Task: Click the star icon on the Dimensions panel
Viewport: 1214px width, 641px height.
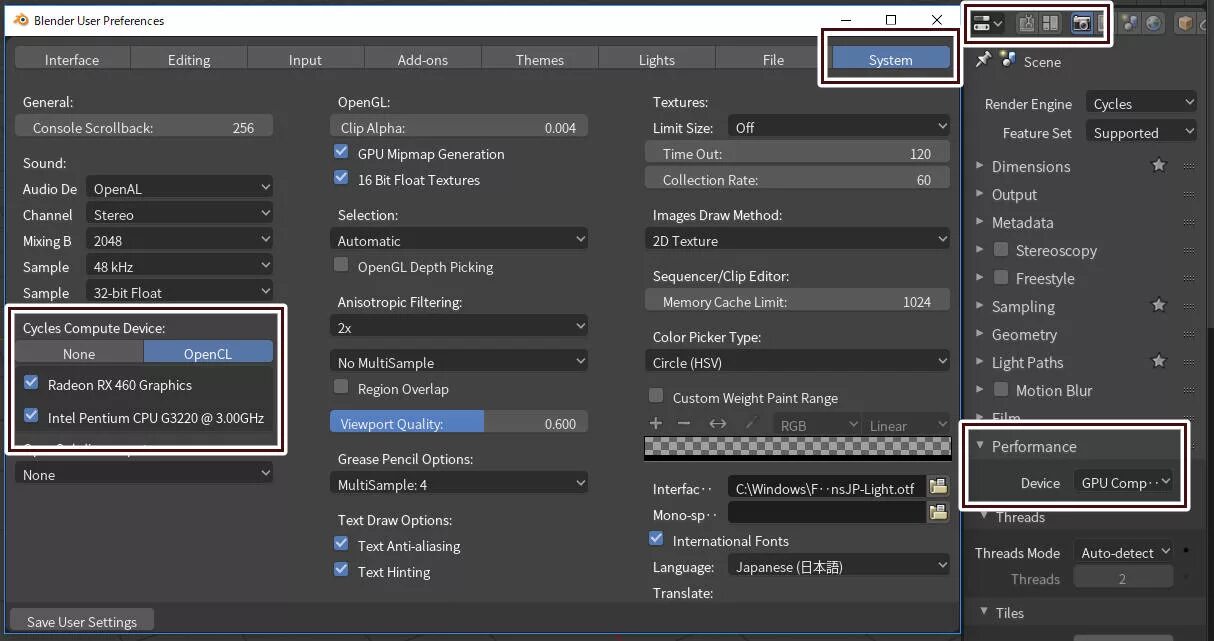Action: click(x=1158, y=165)
